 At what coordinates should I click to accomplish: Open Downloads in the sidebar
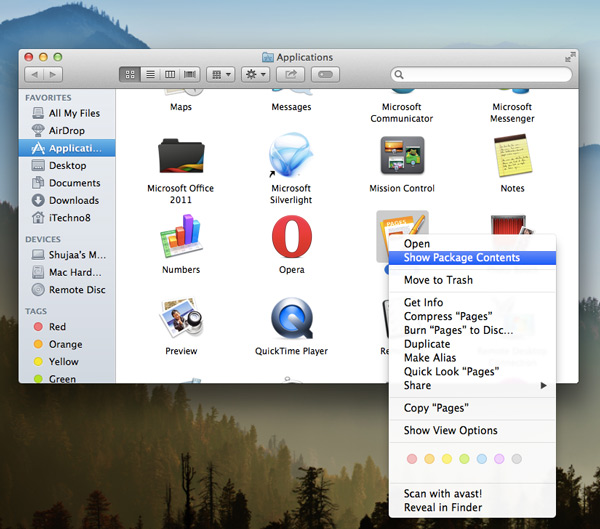tap(67, 200)
